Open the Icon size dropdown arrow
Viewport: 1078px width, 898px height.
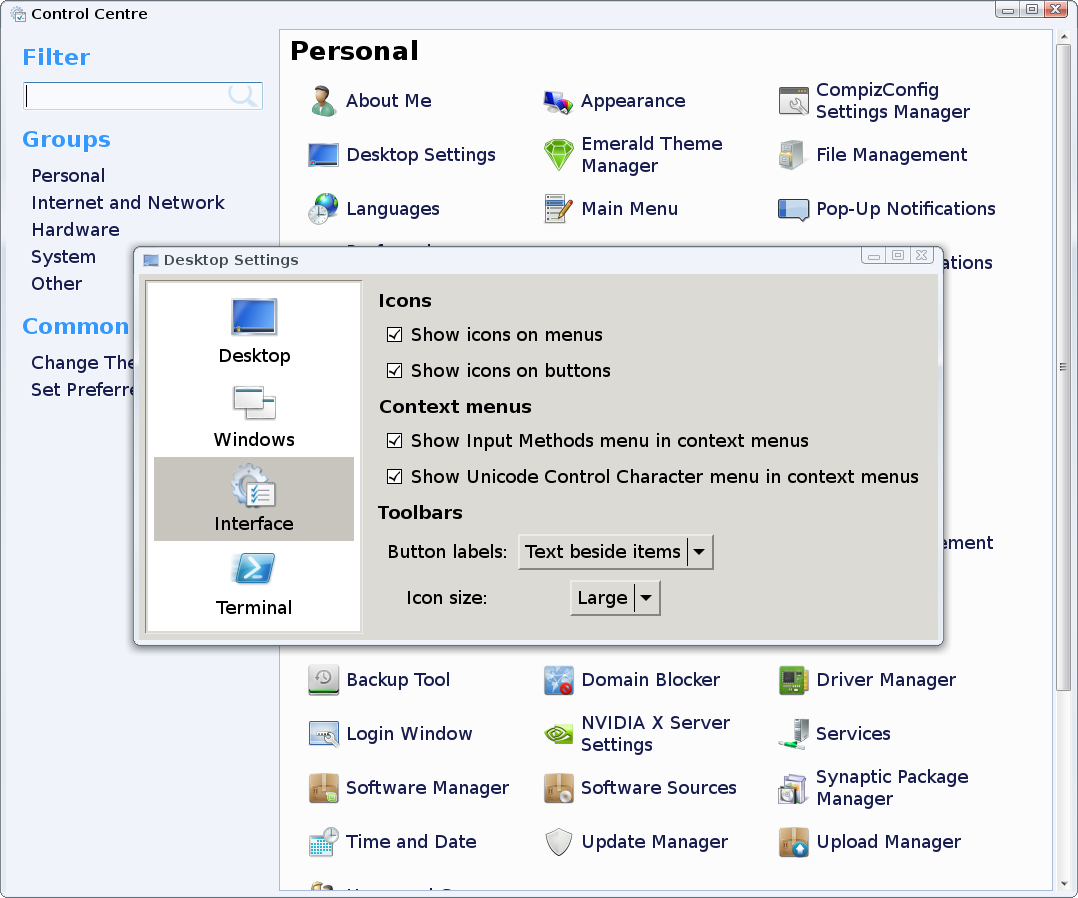point(646,598)
